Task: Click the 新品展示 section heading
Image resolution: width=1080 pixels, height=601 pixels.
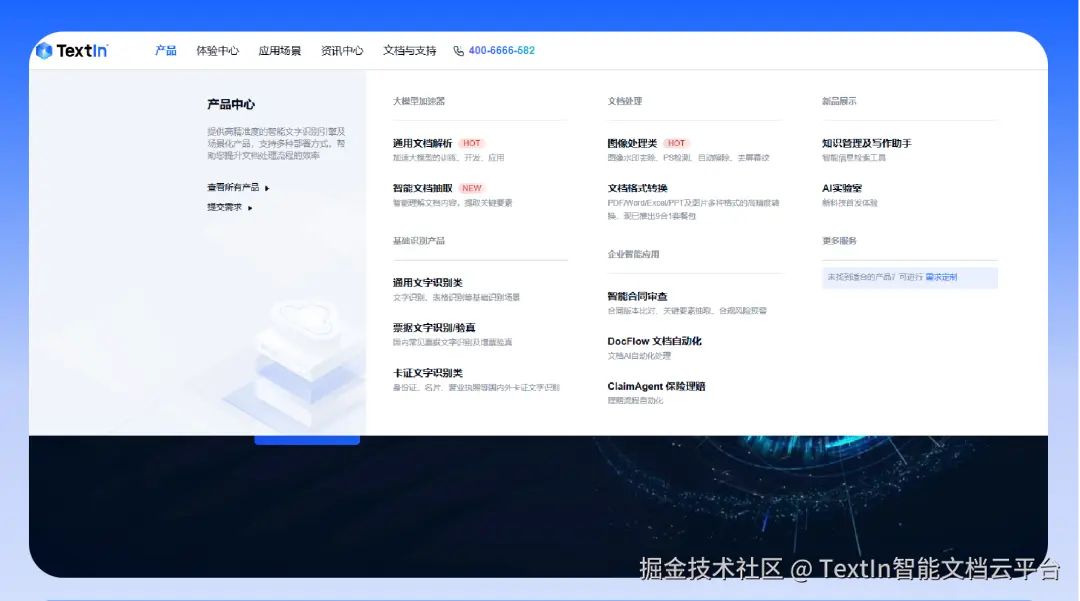Action: tap(839, 101)
